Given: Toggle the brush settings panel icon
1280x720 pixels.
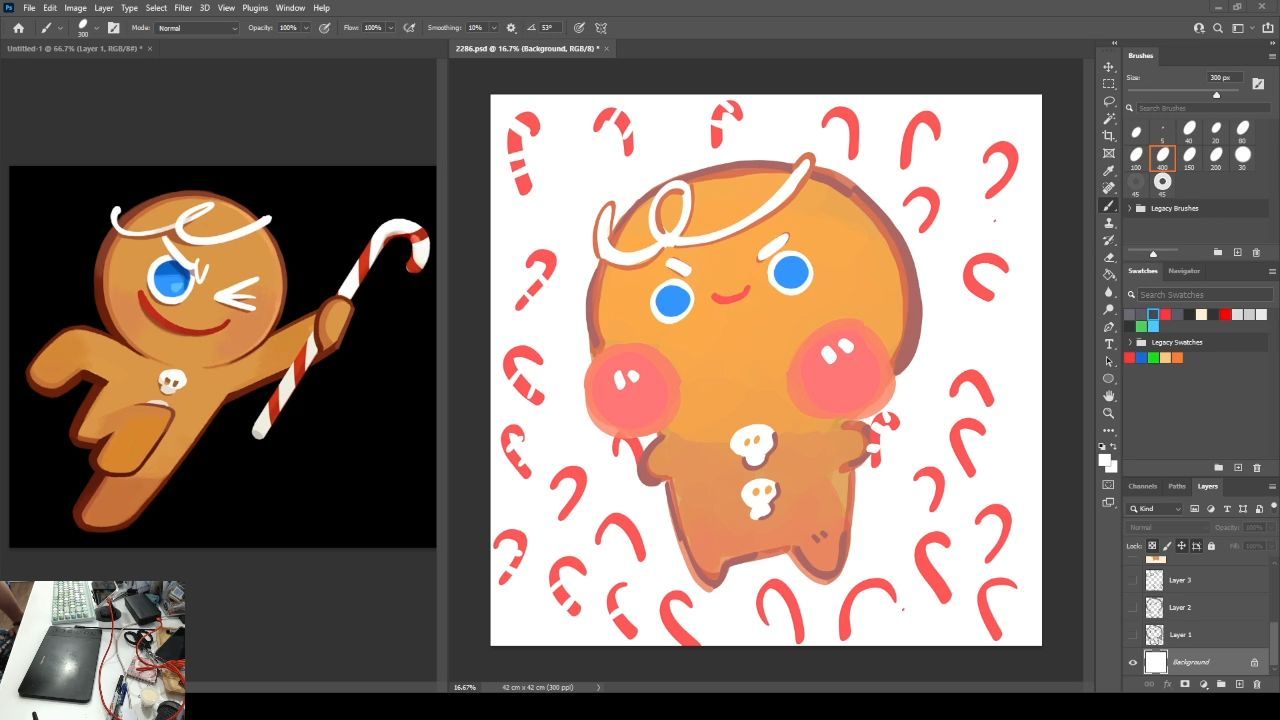Looking at the screenshot, I should pyautogui.click(x=113, y=28).
